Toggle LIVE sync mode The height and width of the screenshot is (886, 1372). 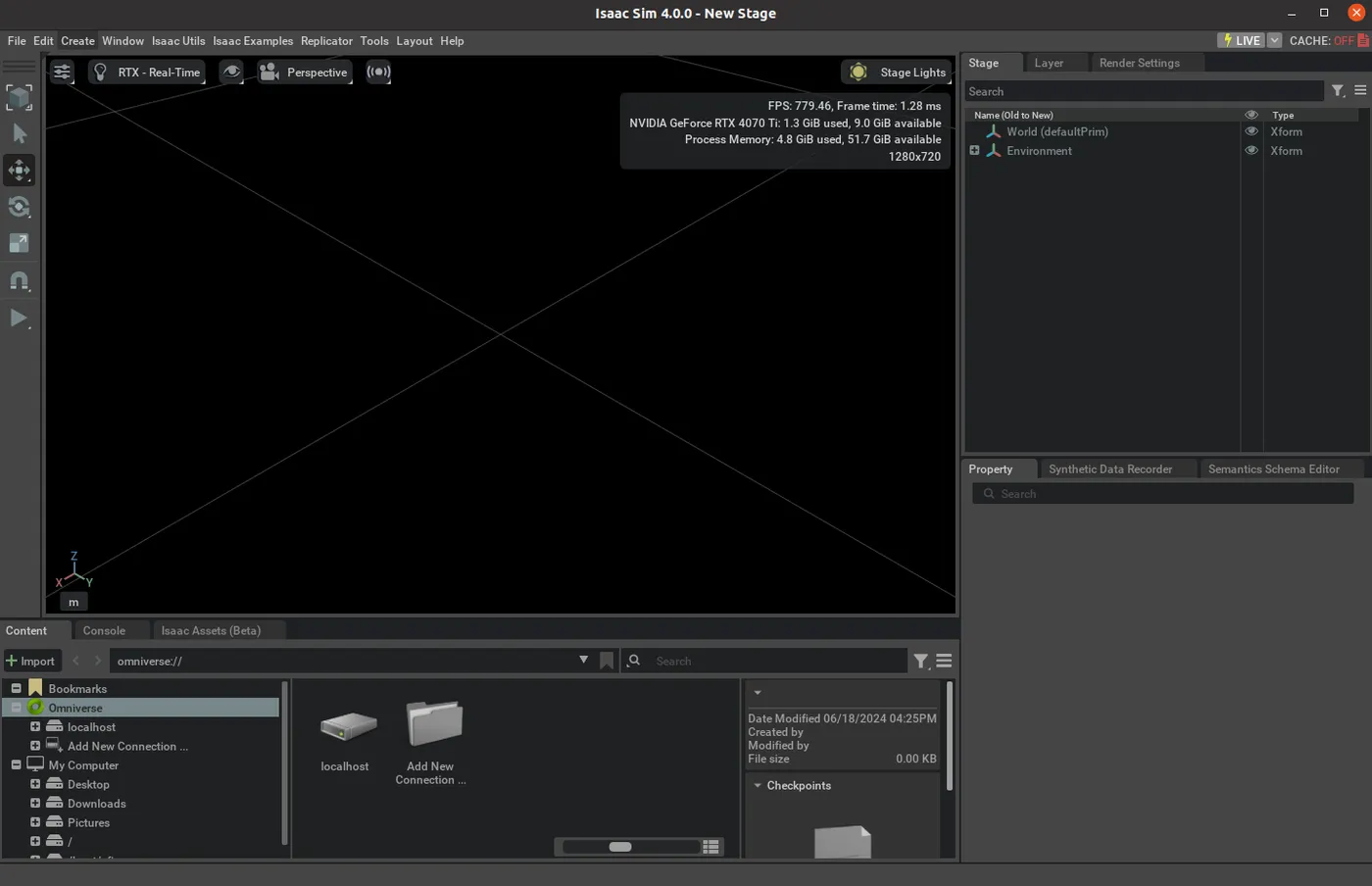[1241, 40]
